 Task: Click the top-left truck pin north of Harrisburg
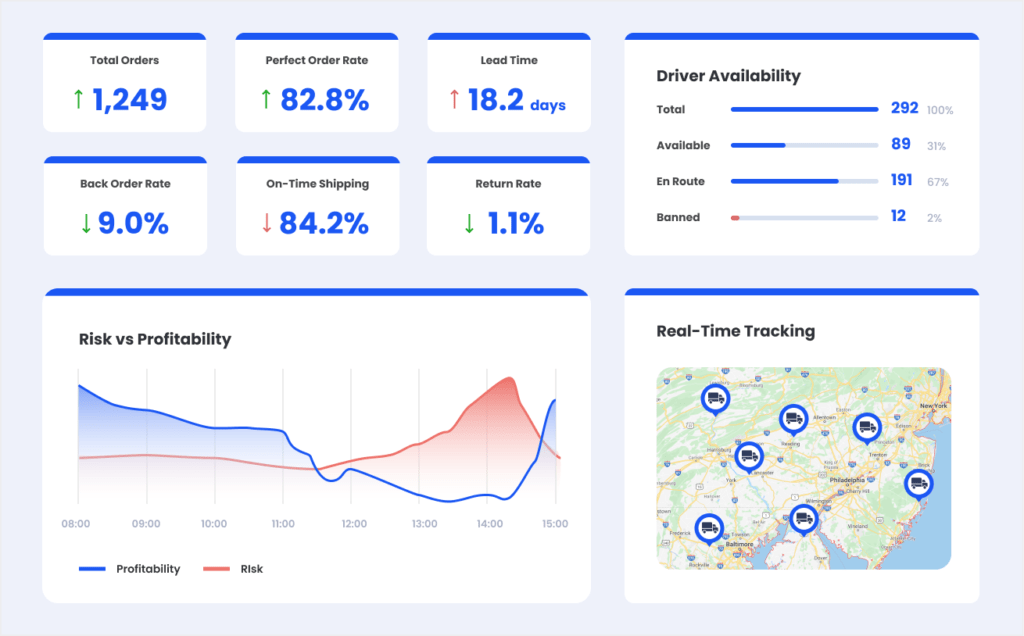[715, 398]
